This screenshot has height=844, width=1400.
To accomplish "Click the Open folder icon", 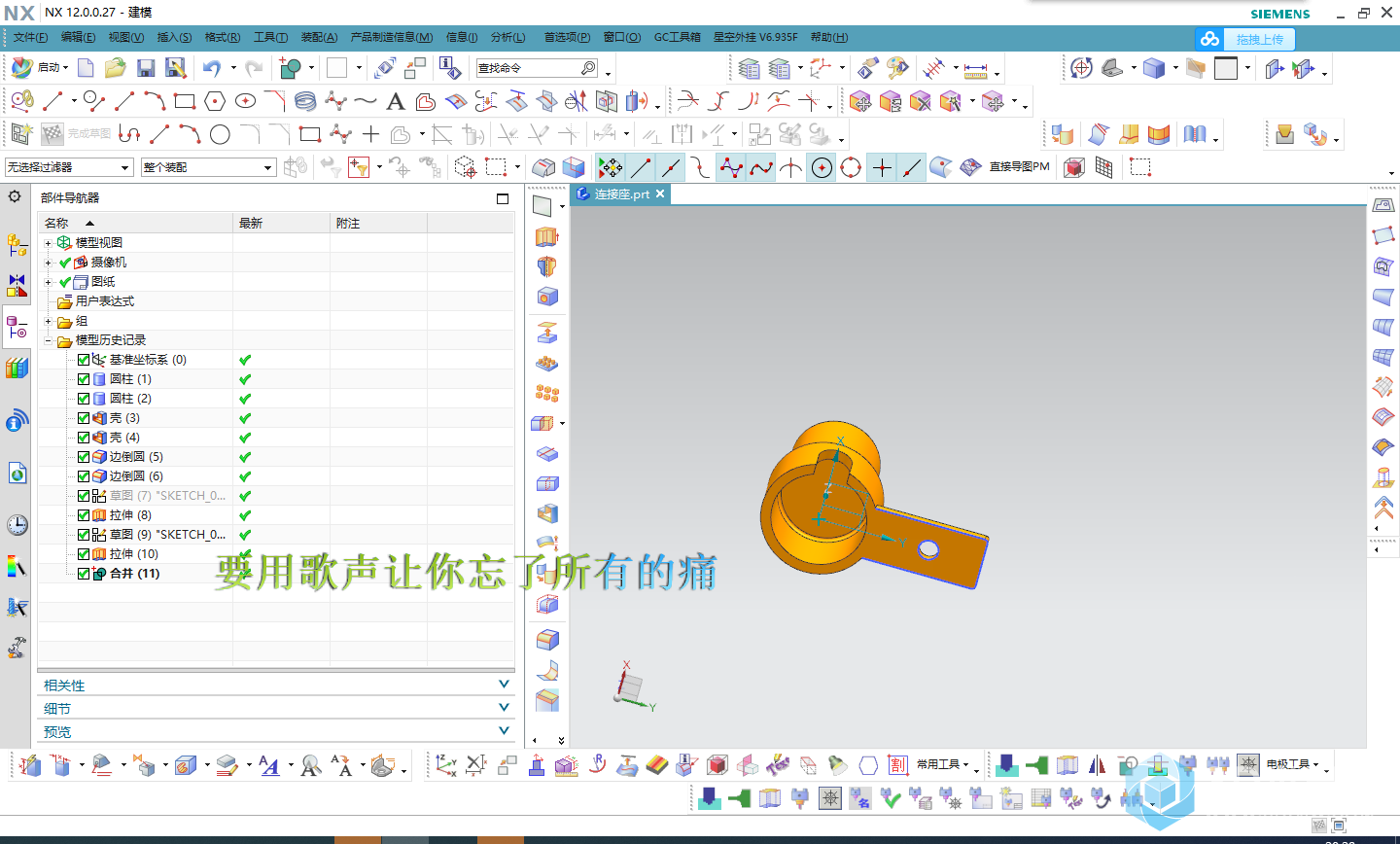I will [116, 68].
